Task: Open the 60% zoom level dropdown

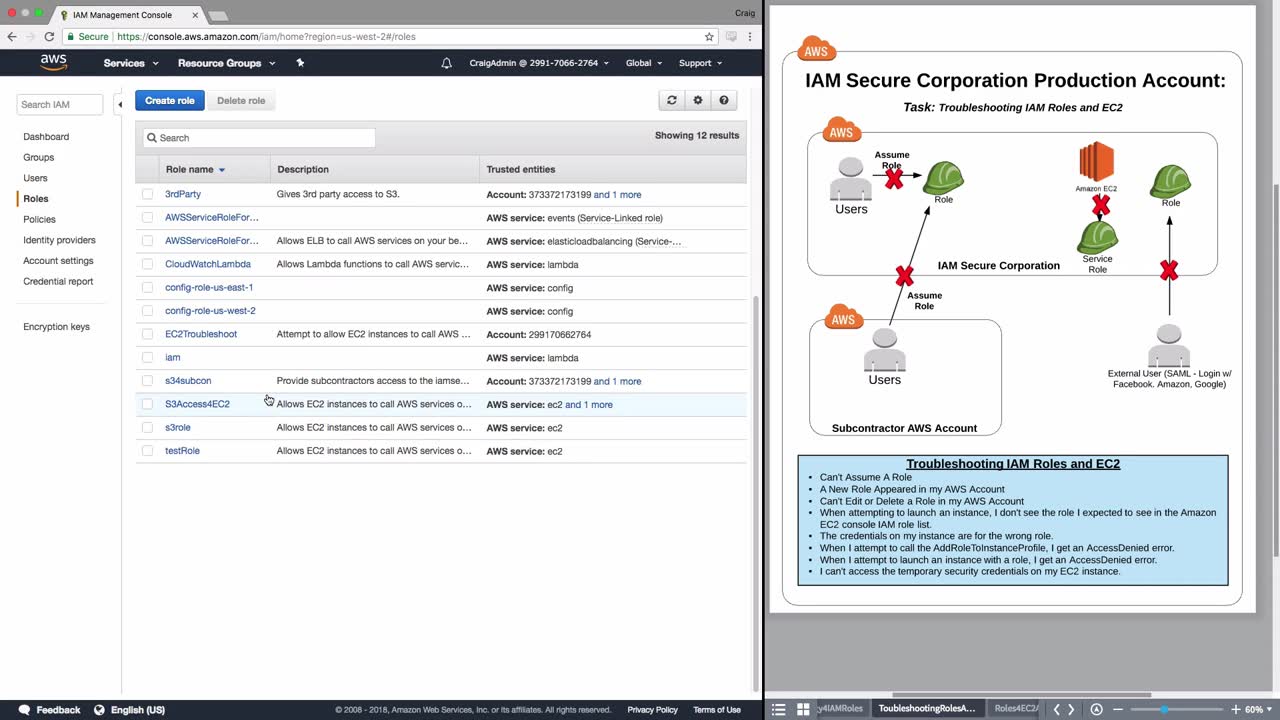Action: coord(1257,709)
